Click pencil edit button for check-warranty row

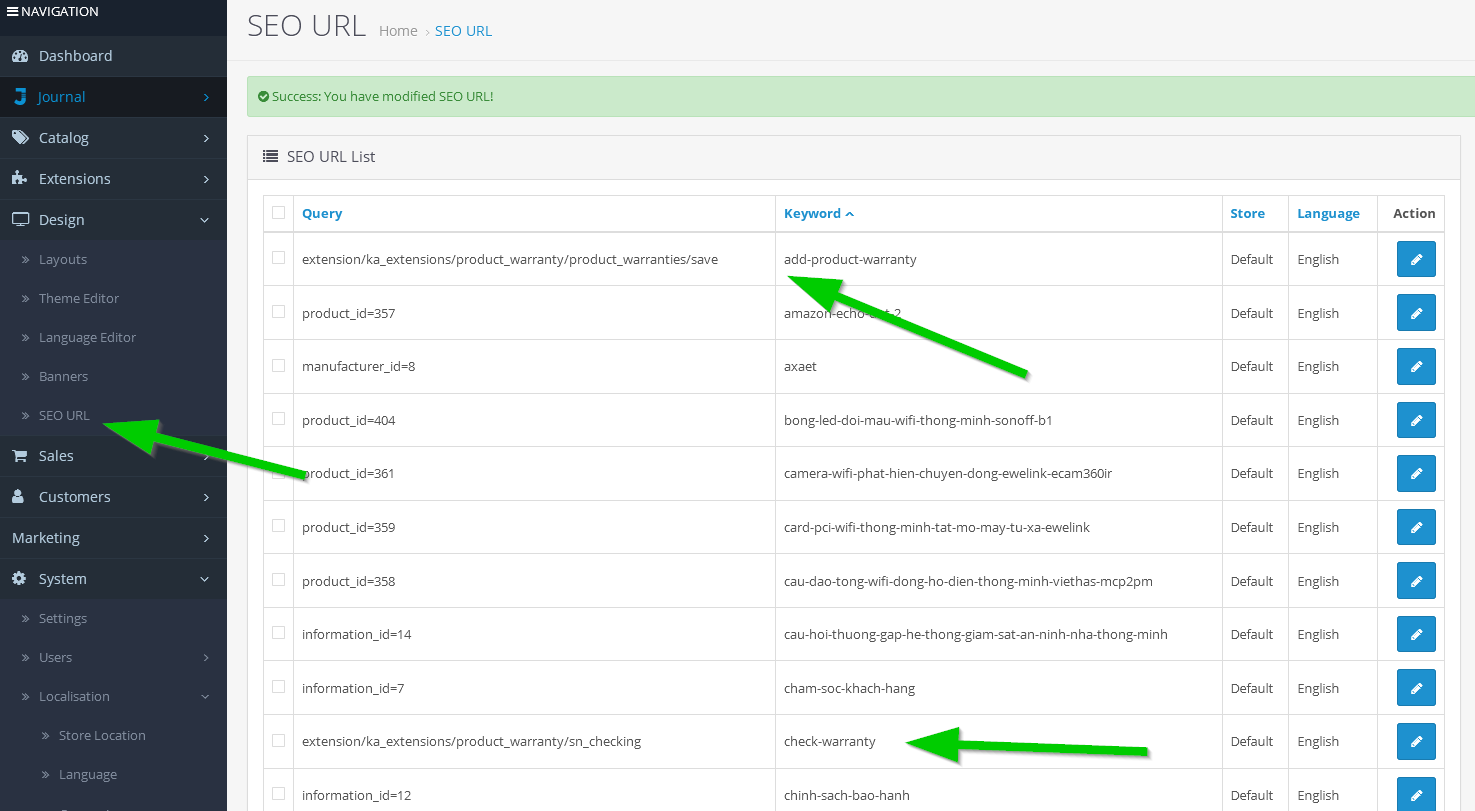tap(1415, 741)
